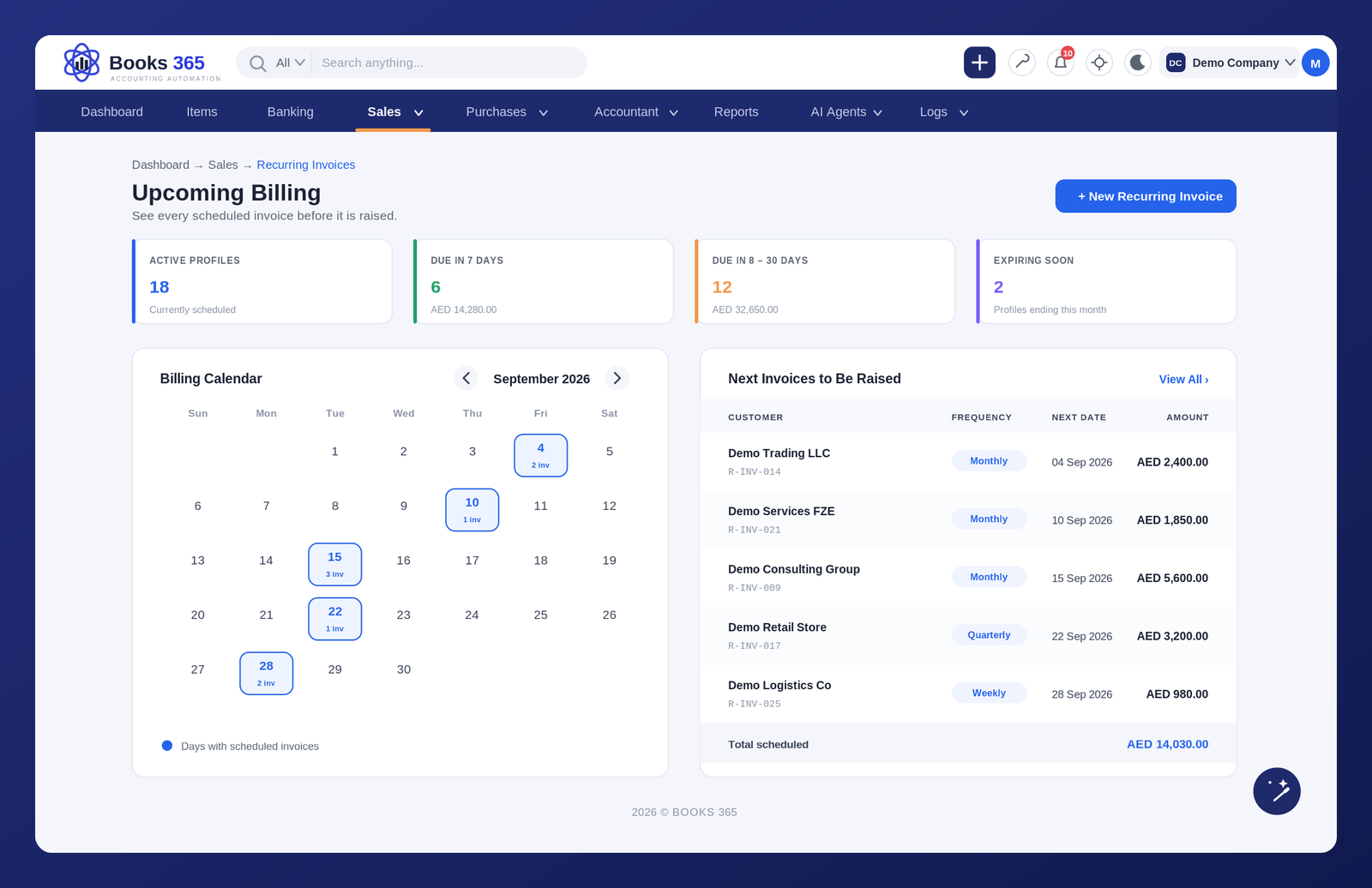Open the Demo Services FZE row
1372x888 pixels.
point(968,519)
